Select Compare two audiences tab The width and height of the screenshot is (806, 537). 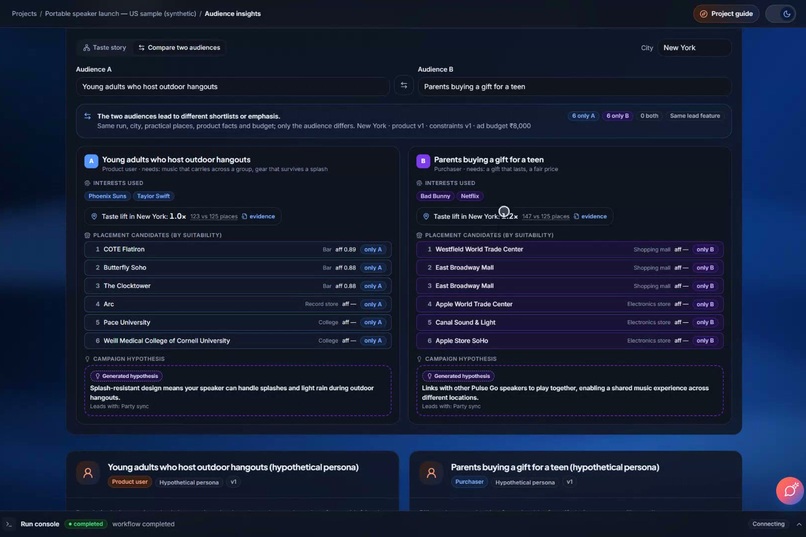(179, 48)
